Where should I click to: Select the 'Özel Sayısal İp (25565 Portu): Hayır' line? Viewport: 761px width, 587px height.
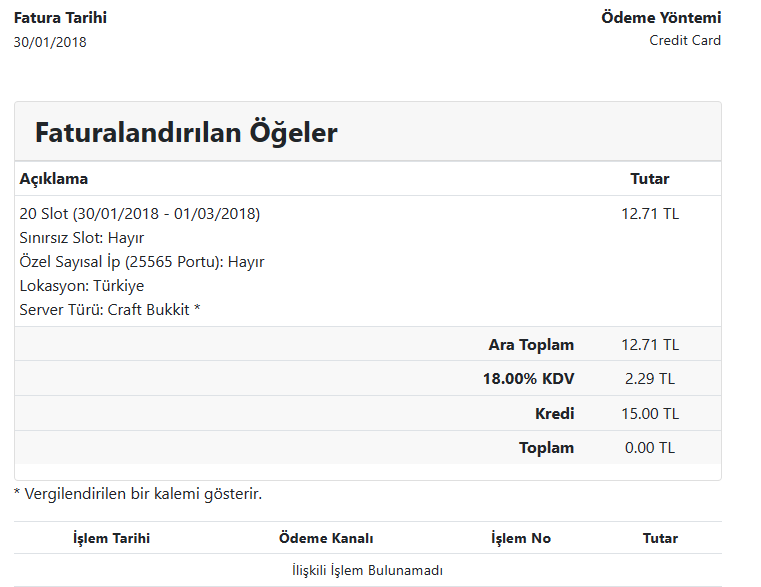(142, 262)
